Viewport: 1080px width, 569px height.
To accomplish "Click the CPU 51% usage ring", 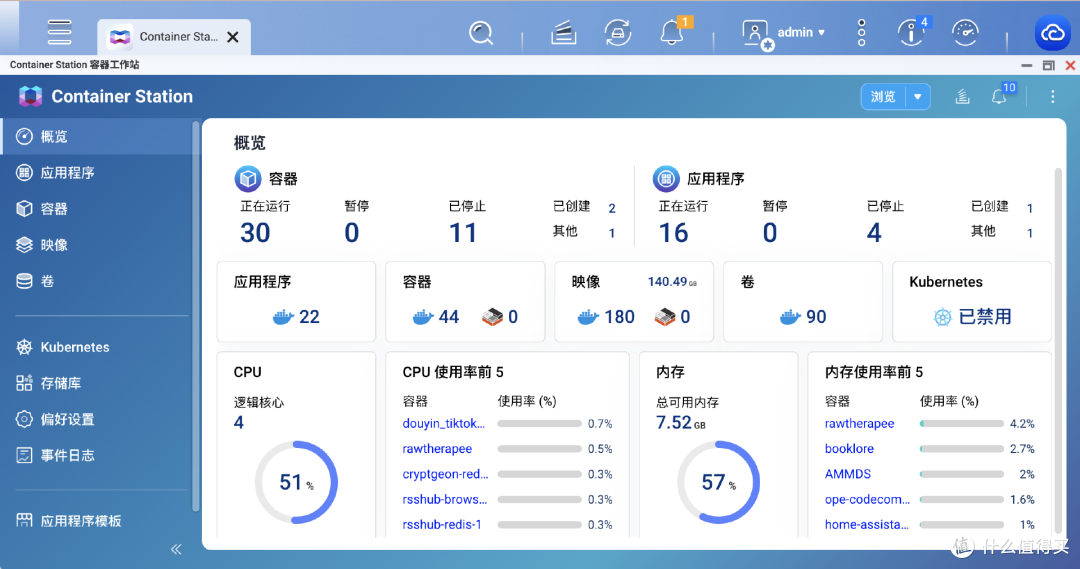I will 296,482.
